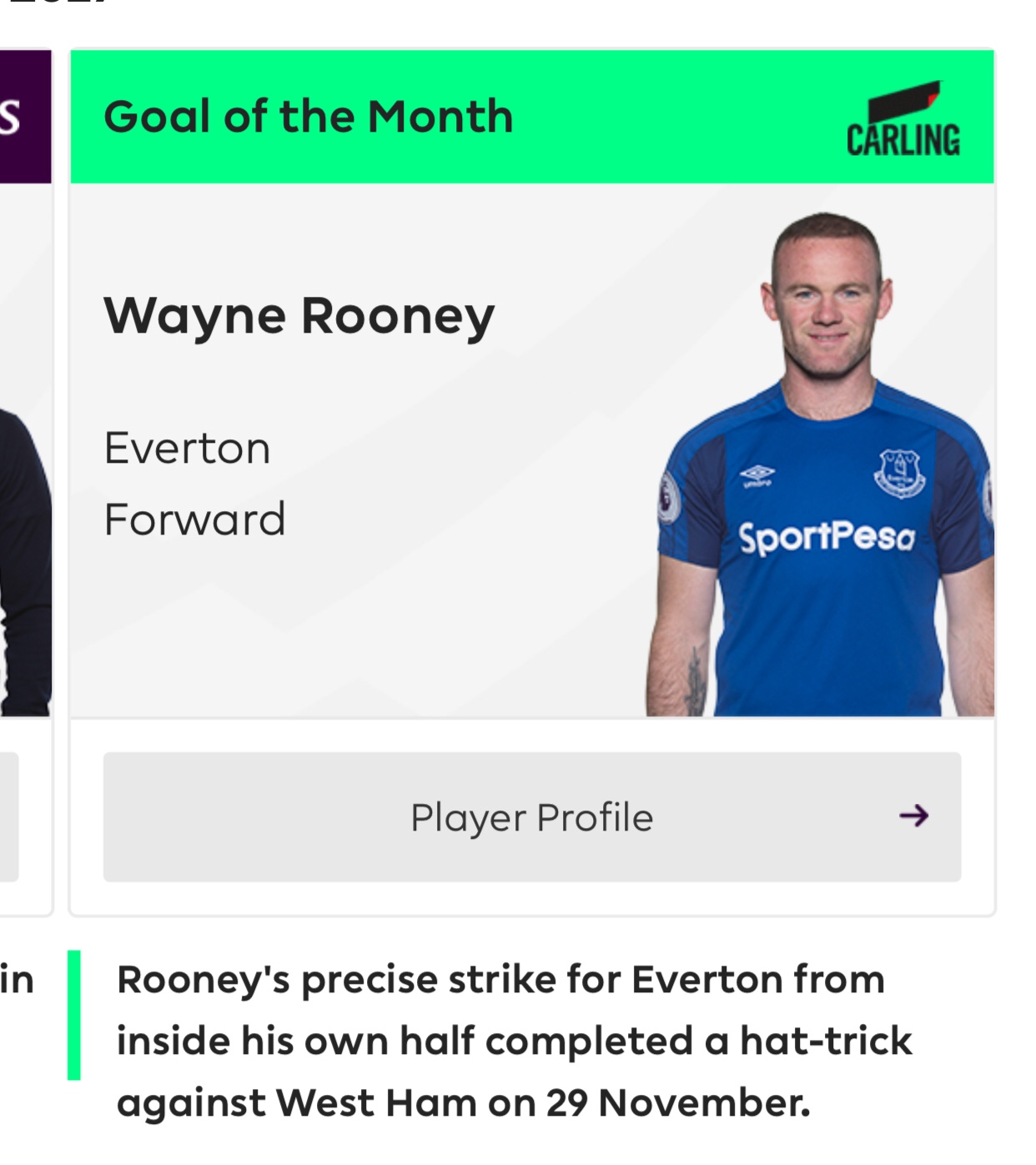This screenshot has height=1165, width=1036.
Task: Click the Carling sponsor logo
Action: pos(903,122)
